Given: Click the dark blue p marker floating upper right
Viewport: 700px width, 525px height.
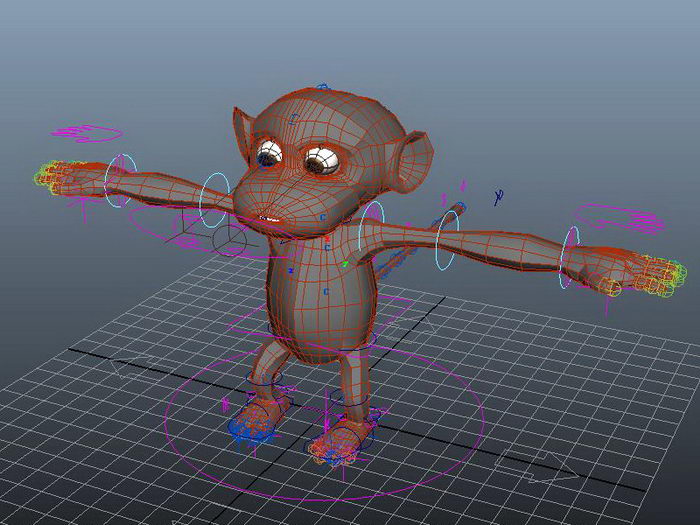Looking at the screenshot, I should click(x=499, y=196).
